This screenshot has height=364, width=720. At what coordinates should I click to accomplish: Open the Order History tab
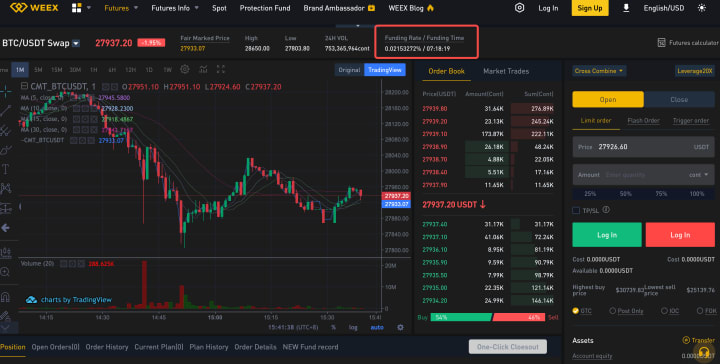click(x=107, y=347)
